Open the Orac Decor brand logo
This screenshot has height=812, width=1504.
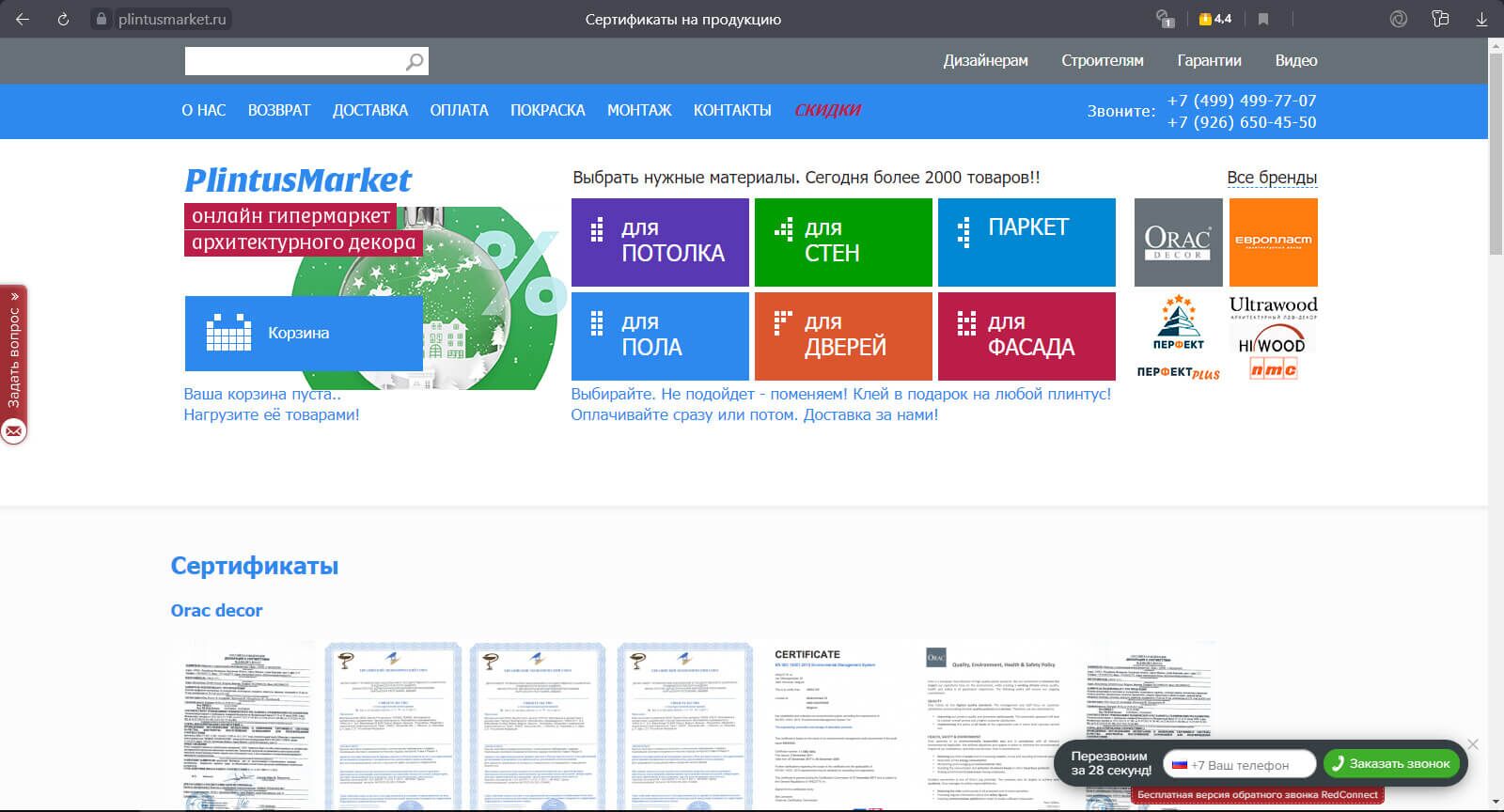[1178, 242]
